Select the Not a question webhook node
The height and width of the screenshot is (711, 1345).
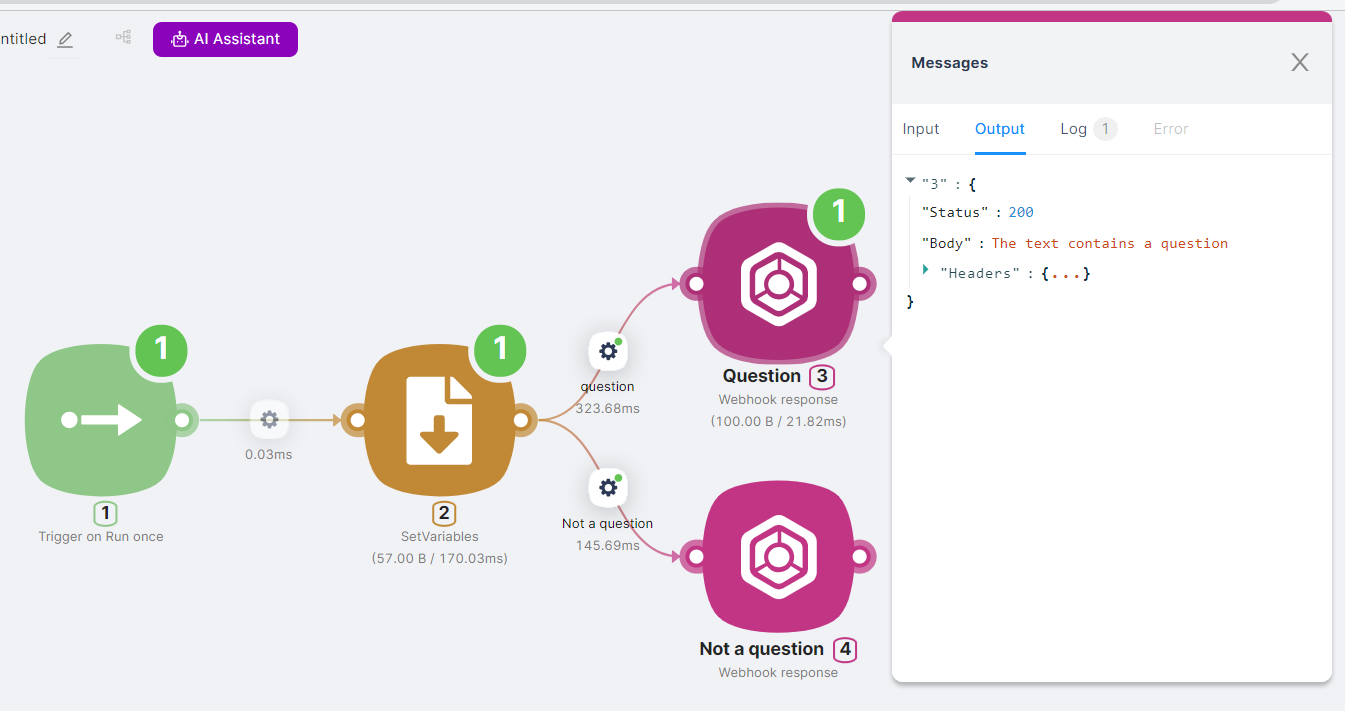click(x=777, y=557)
